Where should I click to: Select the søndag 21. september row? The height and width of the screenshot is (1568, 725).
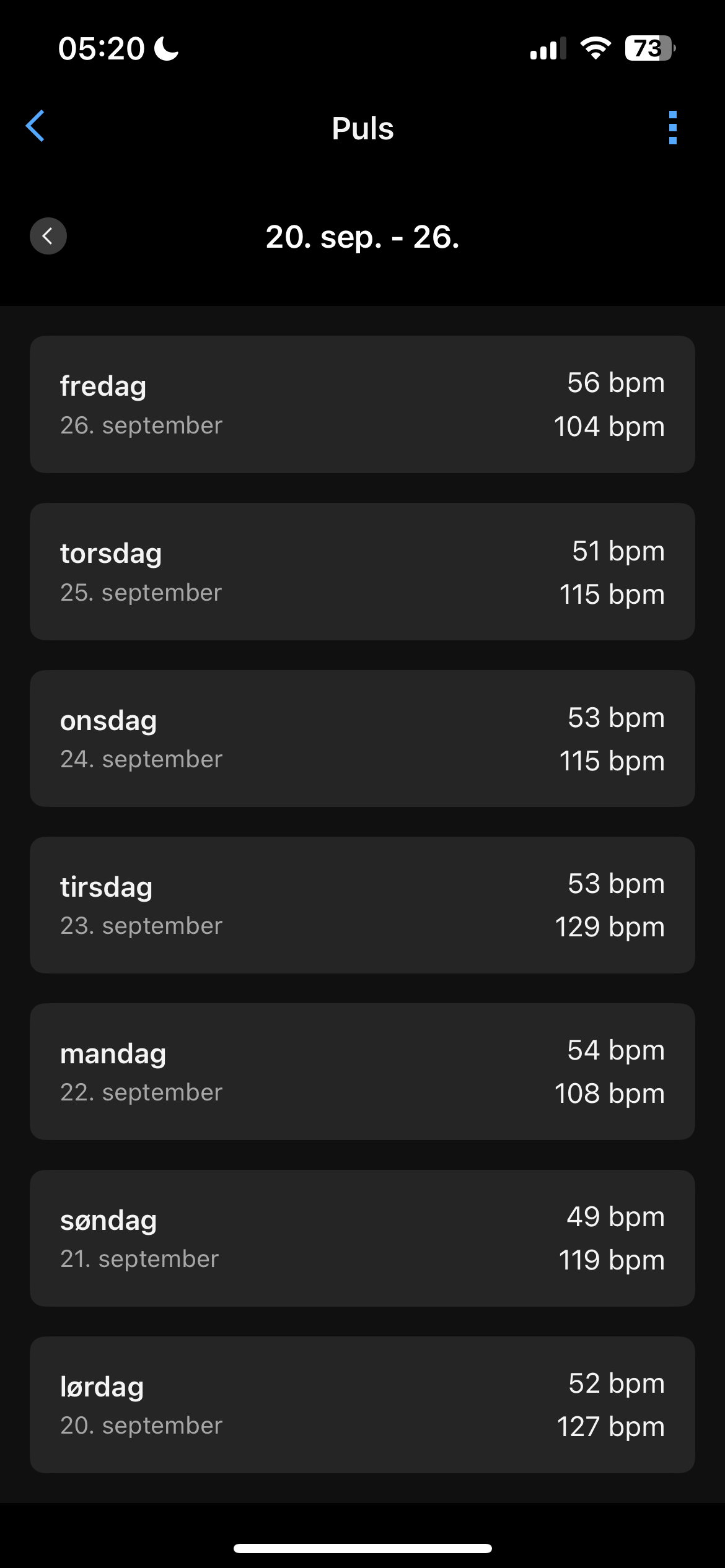[x=362, y=1238]
